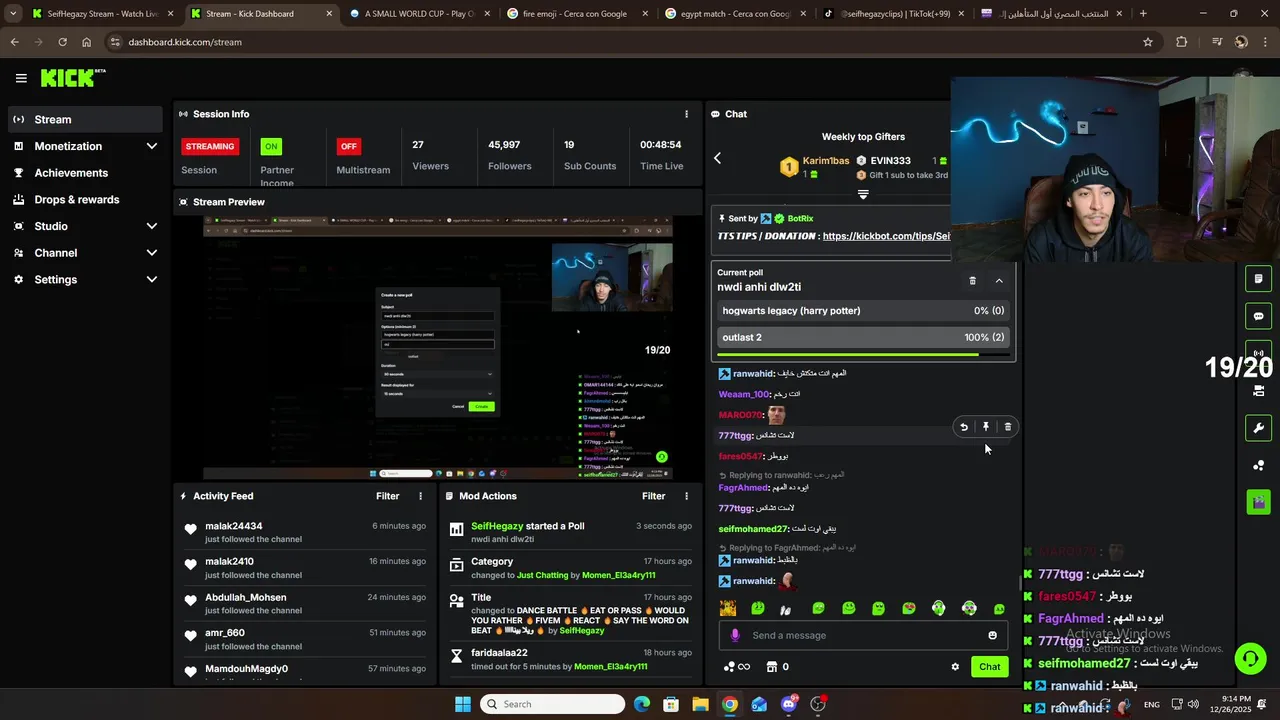Click the poll countdown progress bar
Viewport: 1280px width, 720px height.
863,354
